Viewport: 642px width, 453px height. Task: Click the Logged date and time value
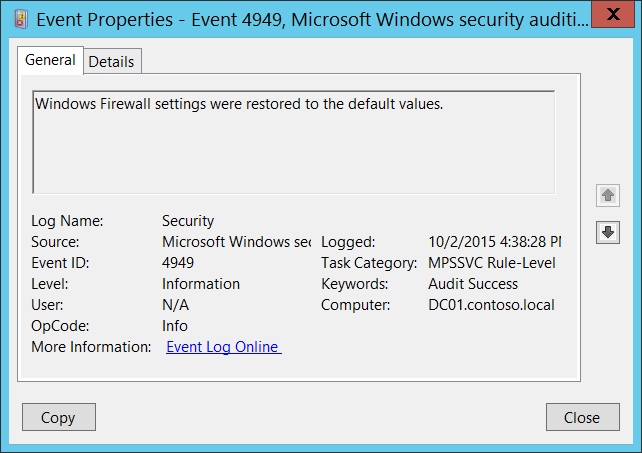click(x=493, y=241)
